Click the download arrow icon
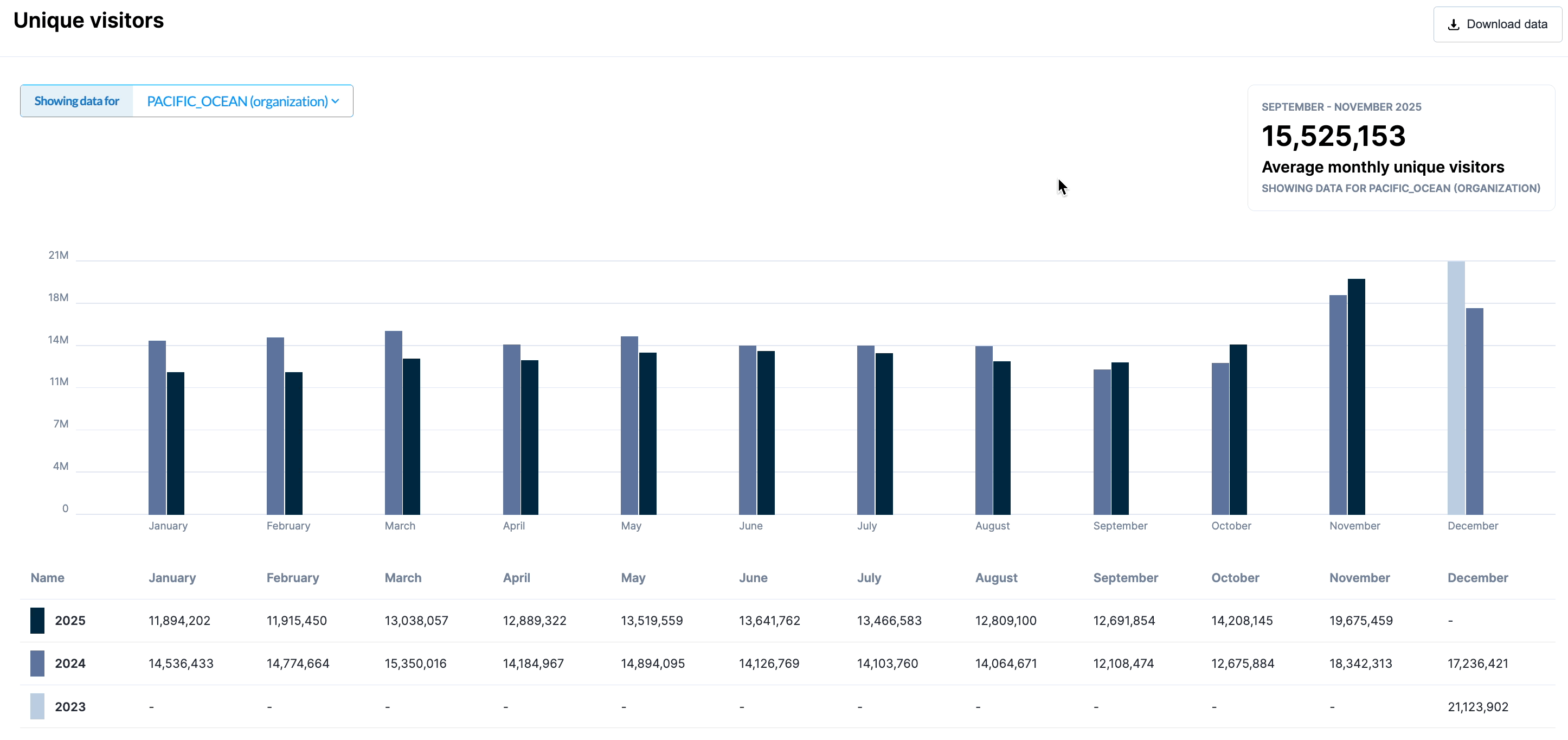 pos(1453,24)
